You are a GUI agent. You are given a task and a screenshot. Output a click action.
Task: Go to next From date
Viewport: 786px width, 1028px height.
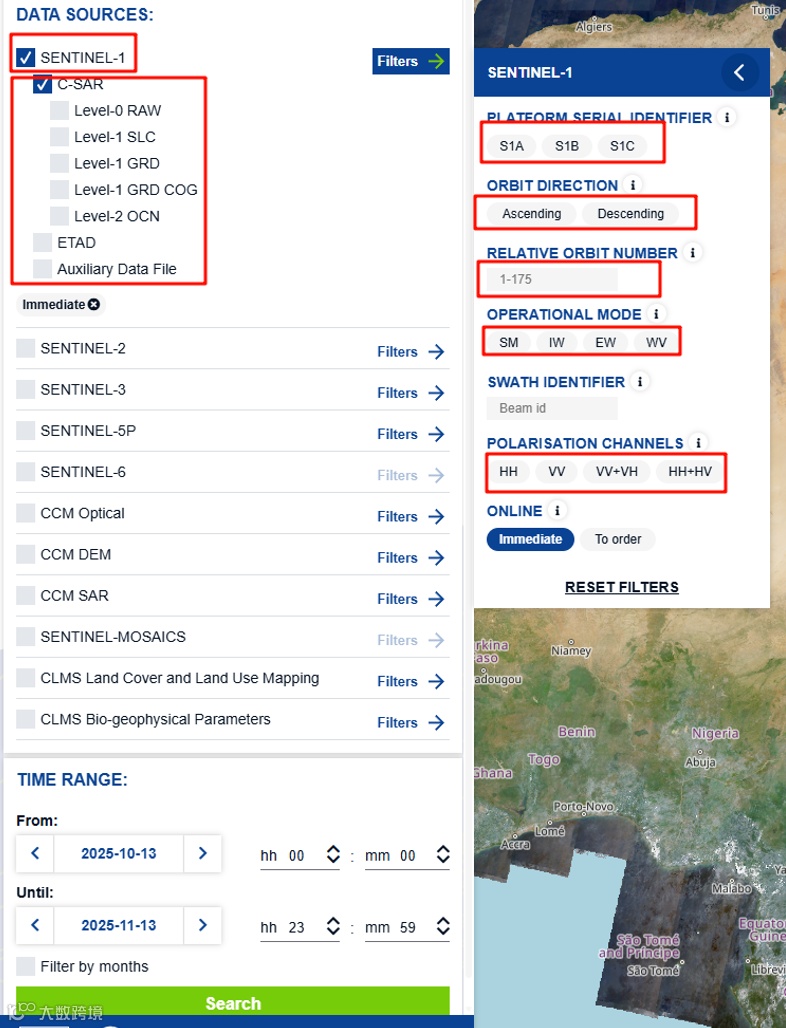pos(203,853)
